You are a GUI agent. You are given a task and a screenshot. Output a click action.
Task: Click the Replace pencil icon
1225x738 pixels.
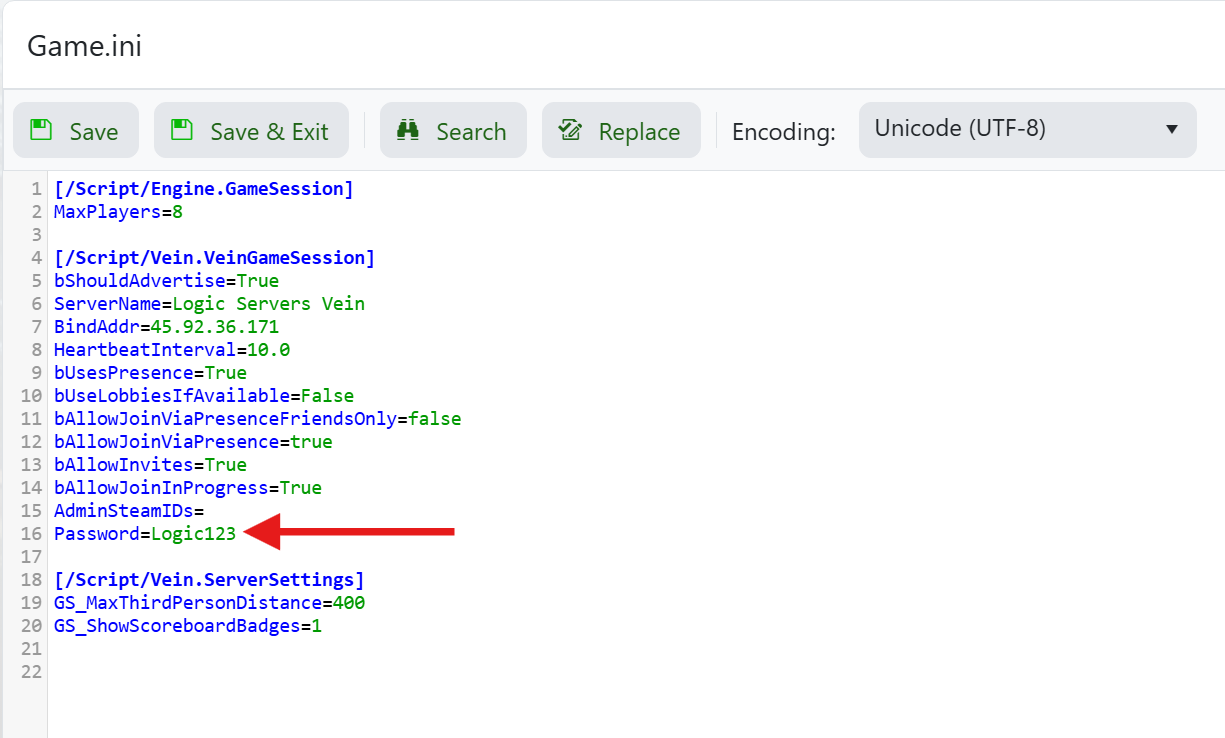(x=570, y=130)
